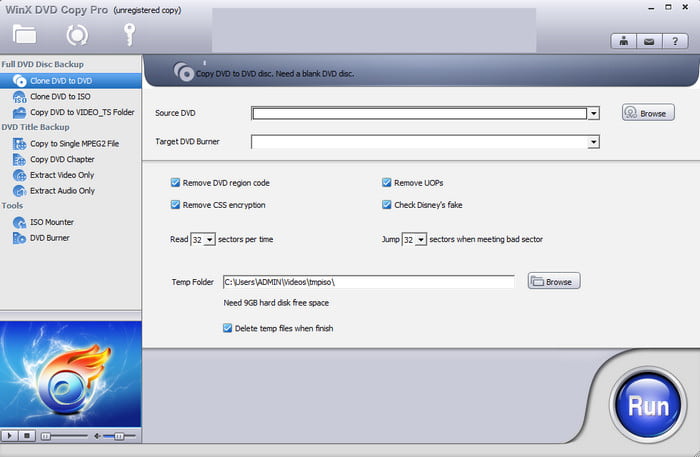This screenshot has width=700, height=457.
Task: Click the Copy DVD to VIDEO_TS Folder icon
Action: click(x=19, y=112)
